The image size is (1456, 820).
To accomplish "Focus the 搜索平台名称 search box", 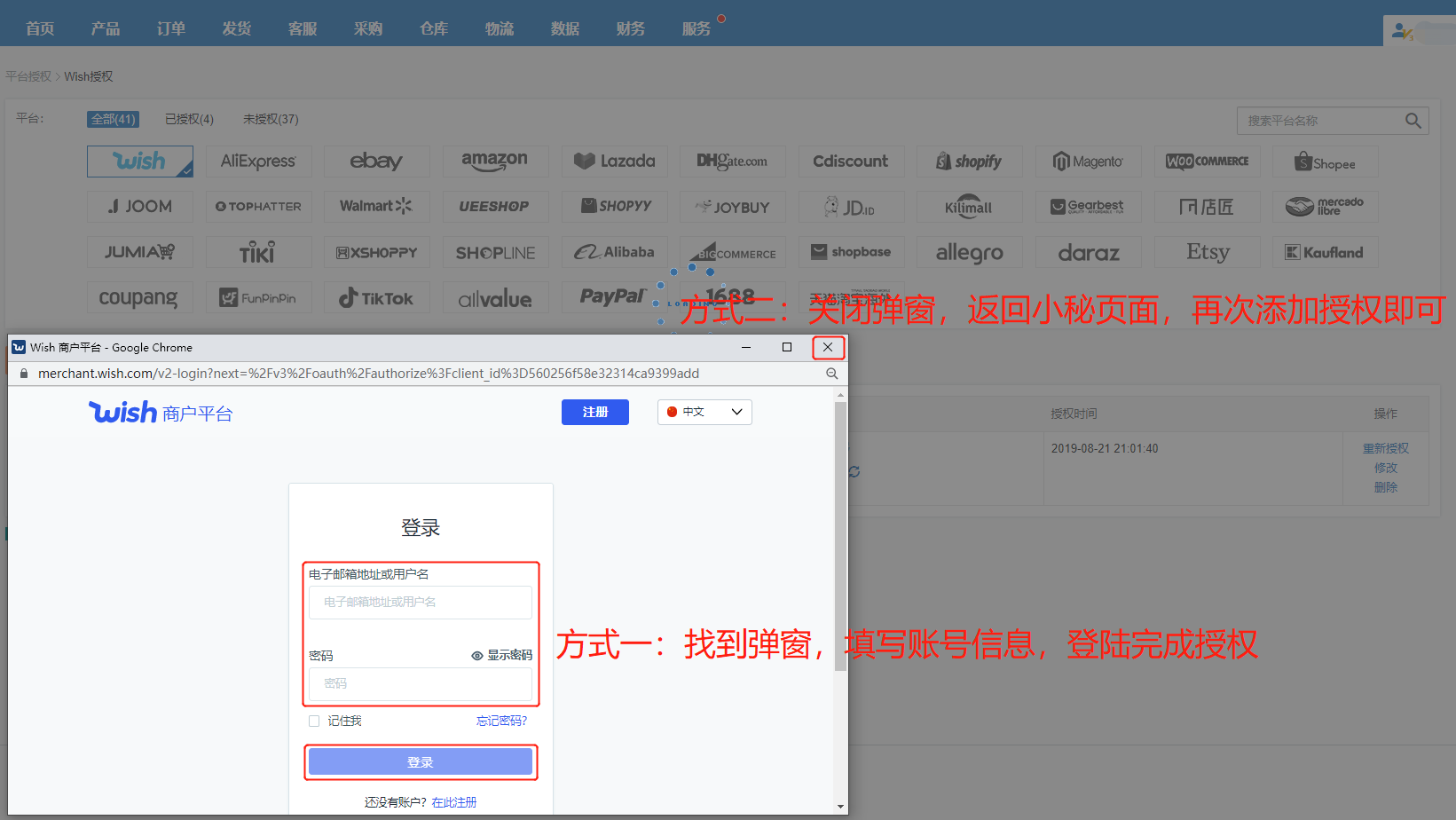I will (x=1322, y=121).
